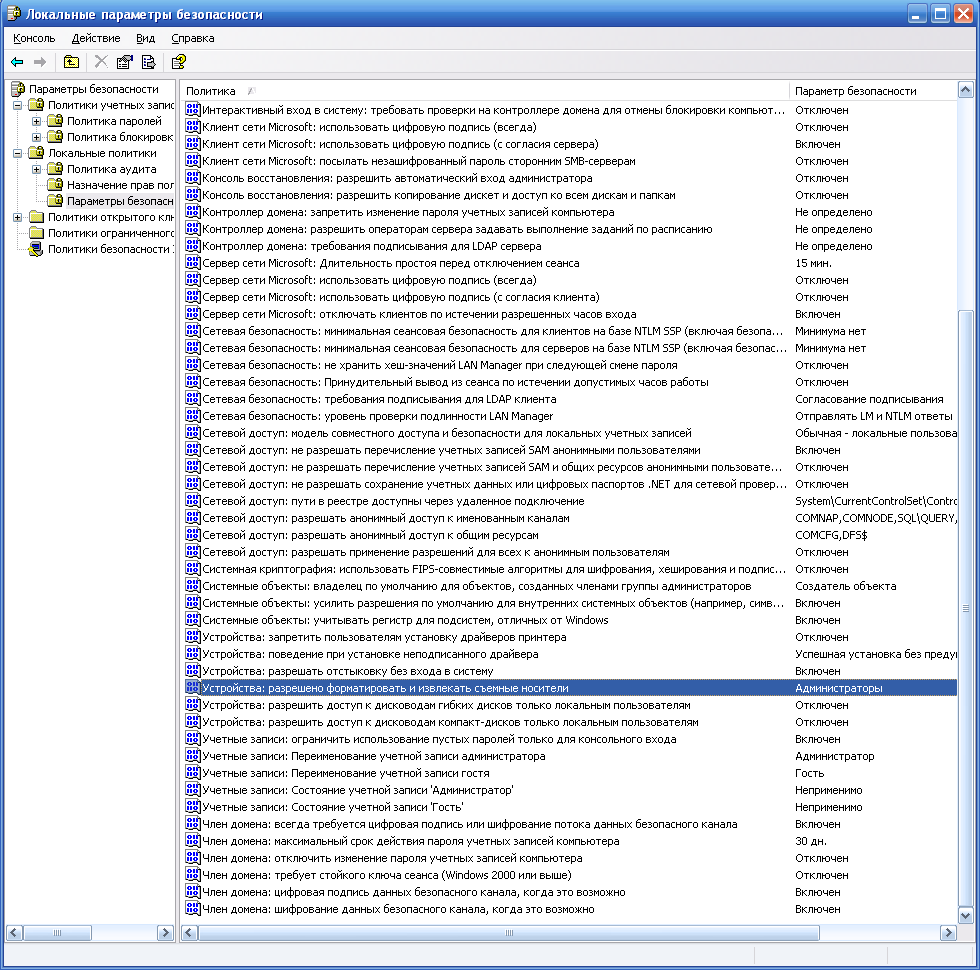
Task: Open the Действие menu
Action: click(x=96, y=38)
